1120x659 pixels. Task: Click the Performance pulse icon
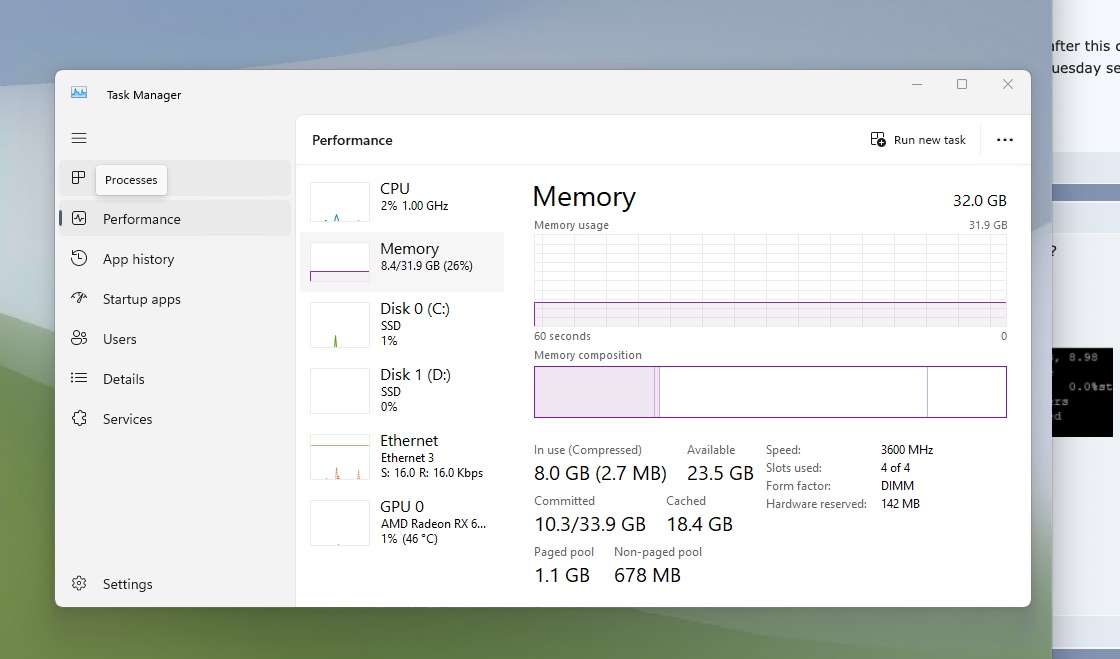79,218
